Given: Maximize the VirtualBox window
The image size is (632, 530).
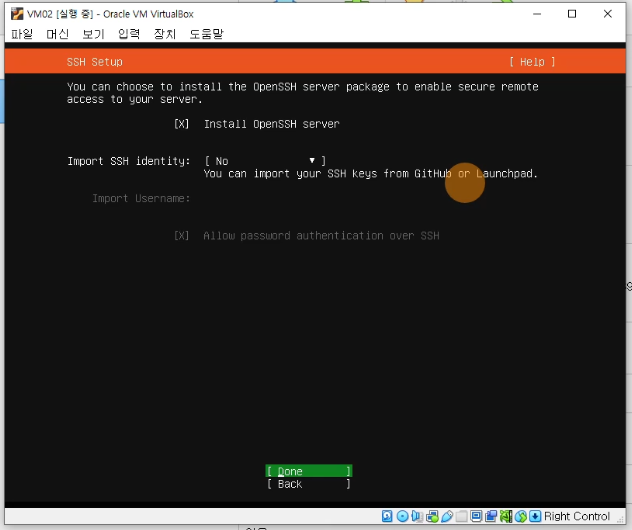Looking at the screenshot, I should 572,14.
